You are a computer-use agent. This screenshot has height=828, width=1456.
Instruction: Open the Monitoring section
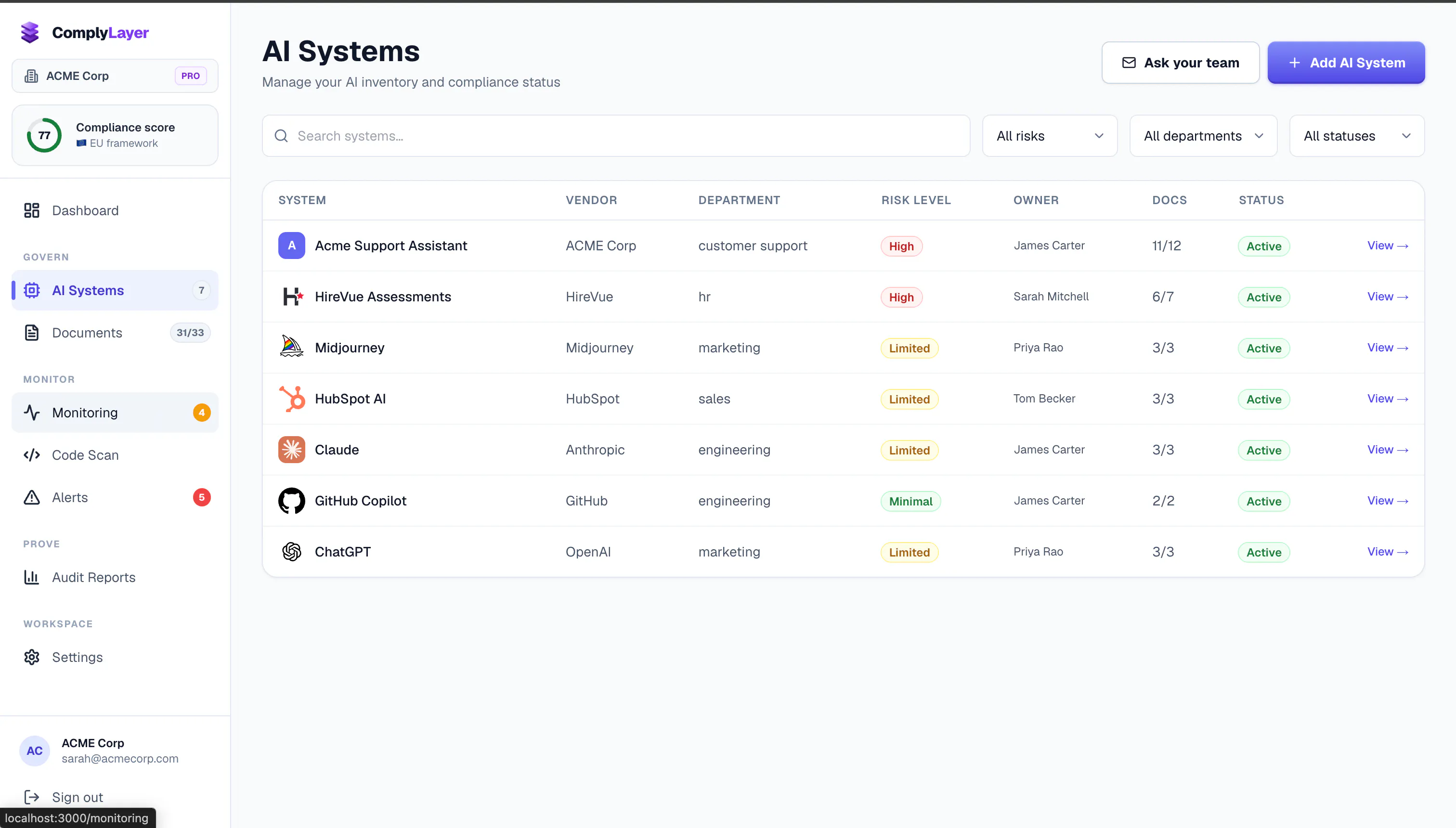(115, 412)
